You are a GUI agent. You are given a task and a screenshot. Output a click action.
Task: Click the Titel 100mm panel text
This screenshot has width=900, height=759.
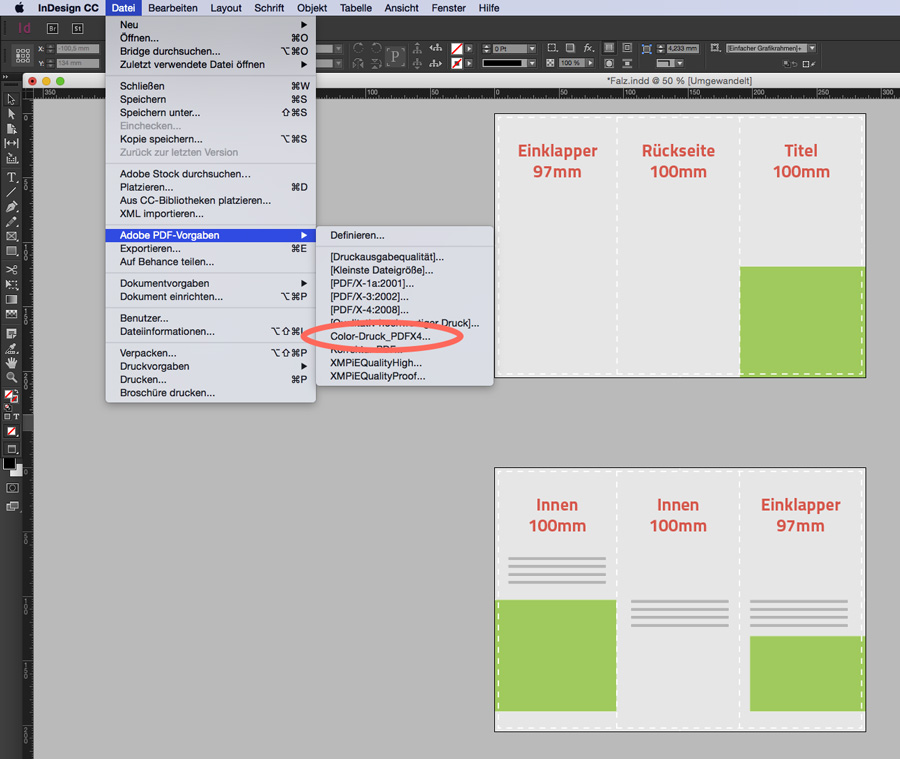(801, 161)
